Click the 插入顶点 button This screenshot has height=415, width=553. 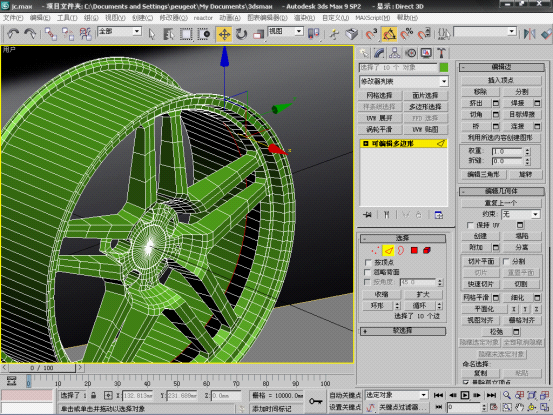(x=501, y=80)
